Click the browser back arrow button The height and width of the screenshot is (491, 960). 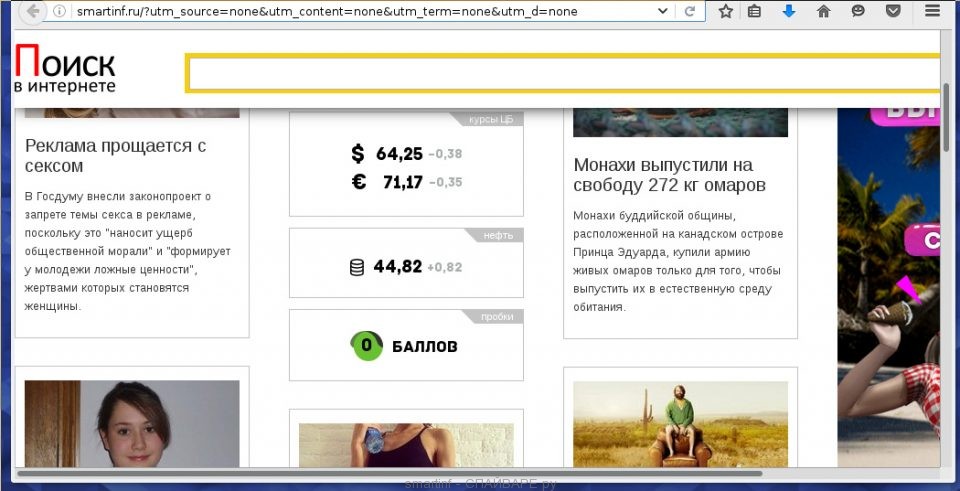pos(32,11)
